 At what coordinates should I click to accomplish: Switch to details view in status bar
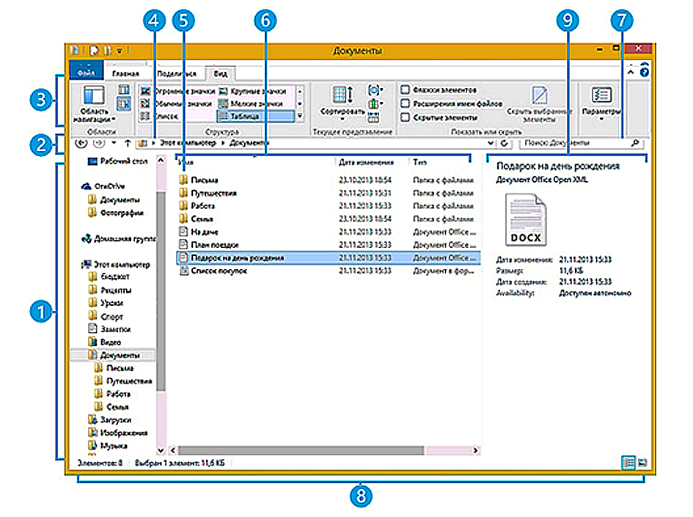(x=628, y=463)
